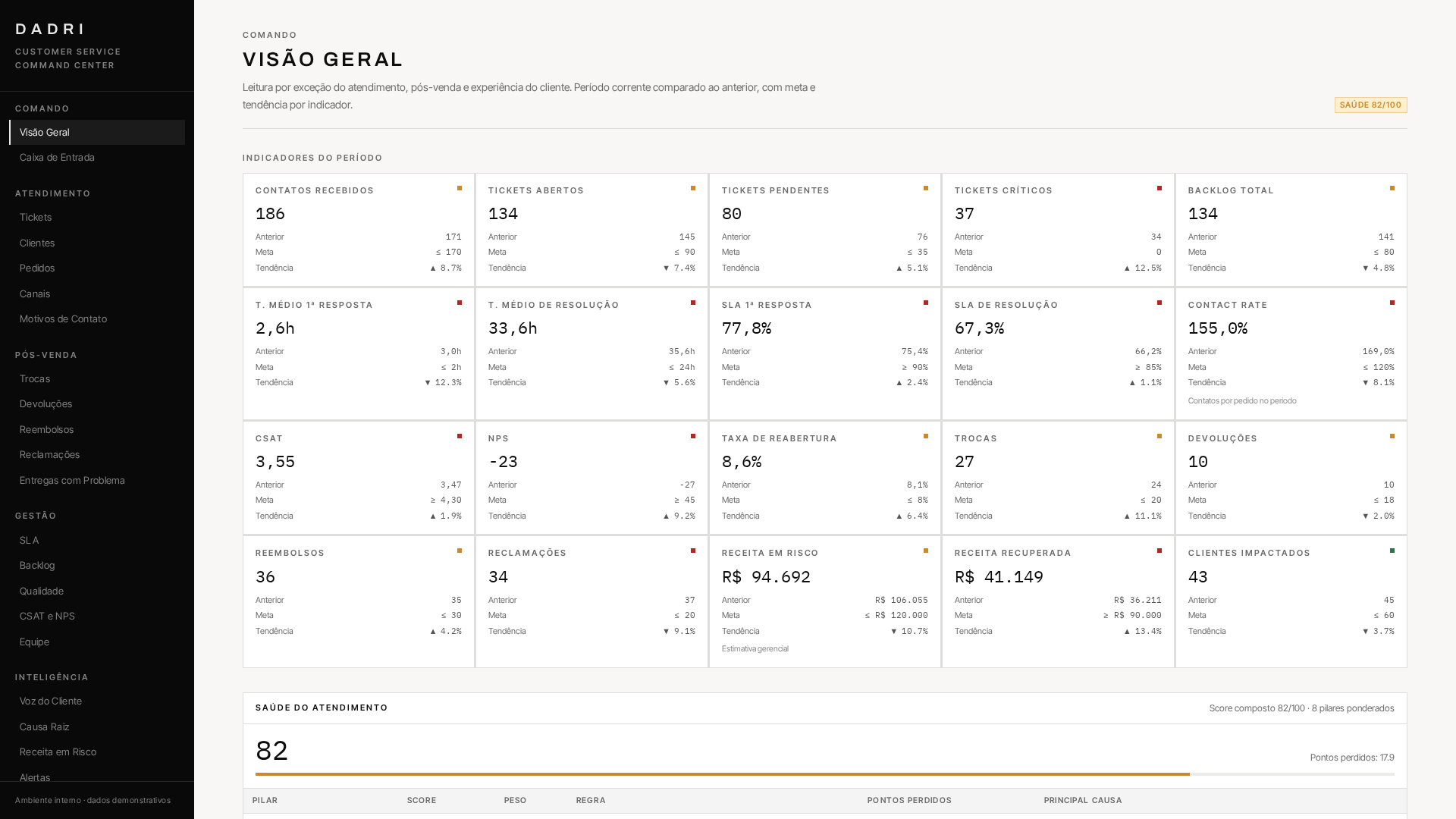Open Clientes from the sidebar
This screenshot has height=819, width=1456.
(97, 243)
